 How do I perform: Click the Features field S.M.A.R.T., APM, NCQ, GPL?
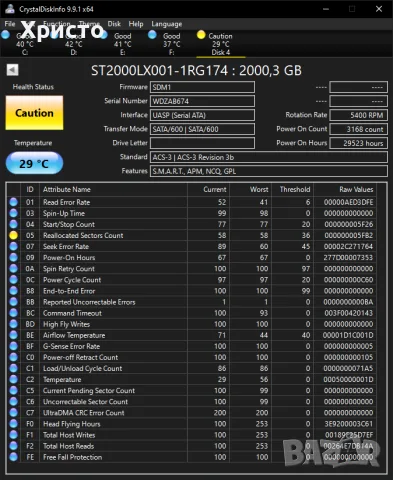click(x=269, y=171)
